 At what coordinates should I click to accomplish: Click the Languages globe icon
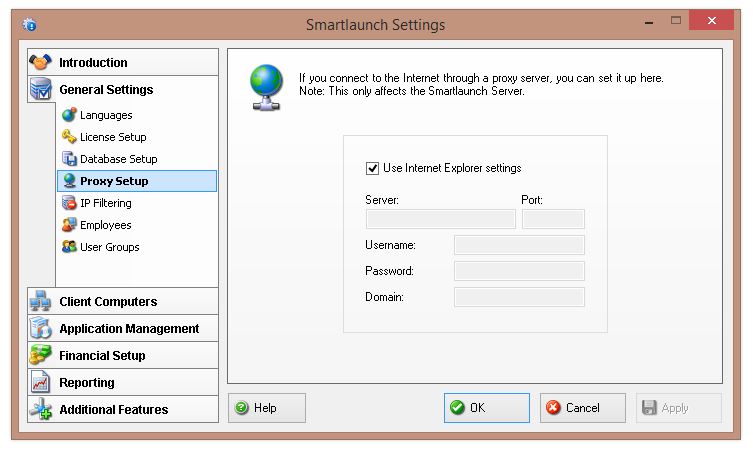[69, 115]
